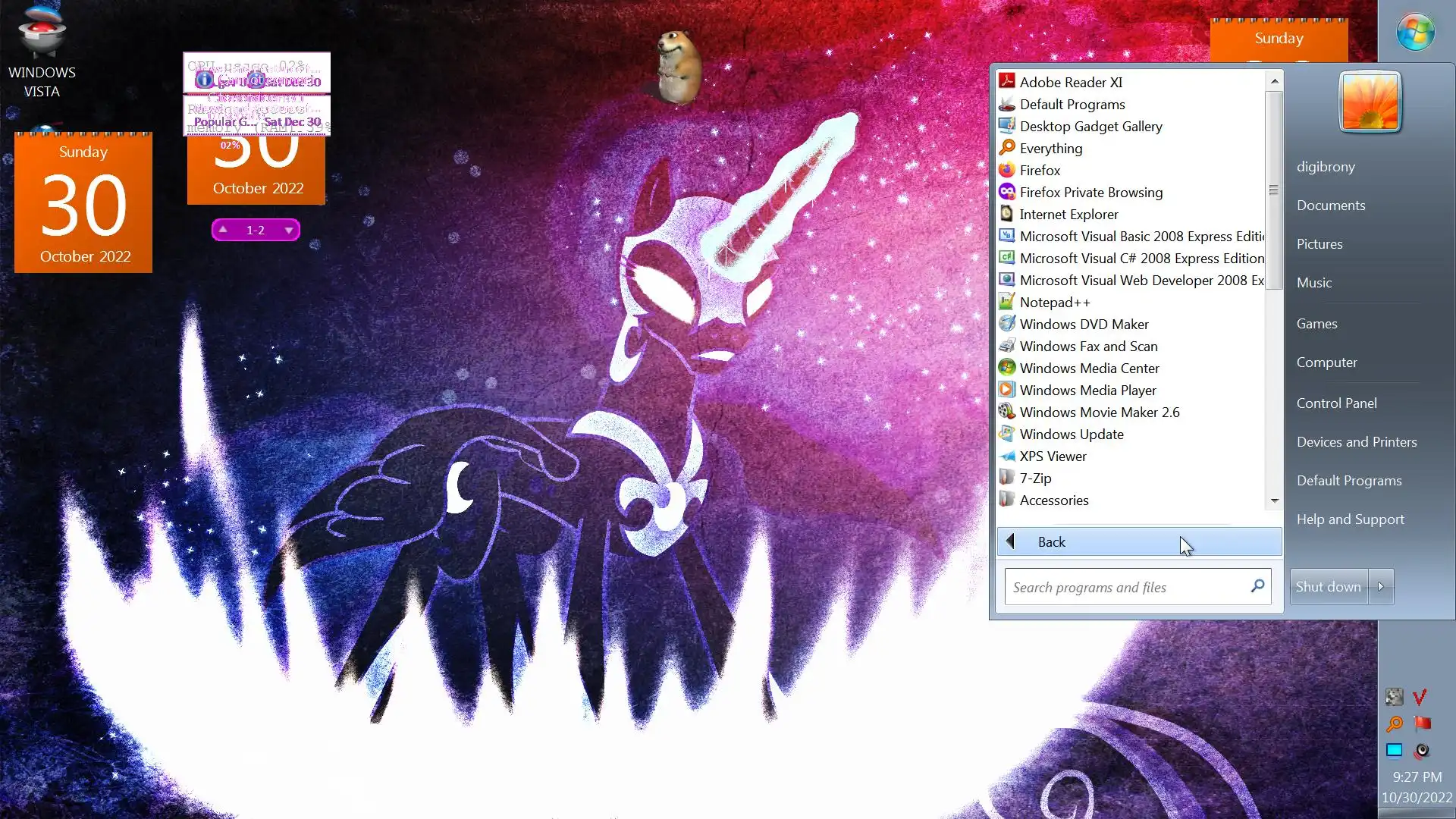Open Control Panel from the right pane
Viewport: 1456px width, 819px height.
(x=1336, y=403)
